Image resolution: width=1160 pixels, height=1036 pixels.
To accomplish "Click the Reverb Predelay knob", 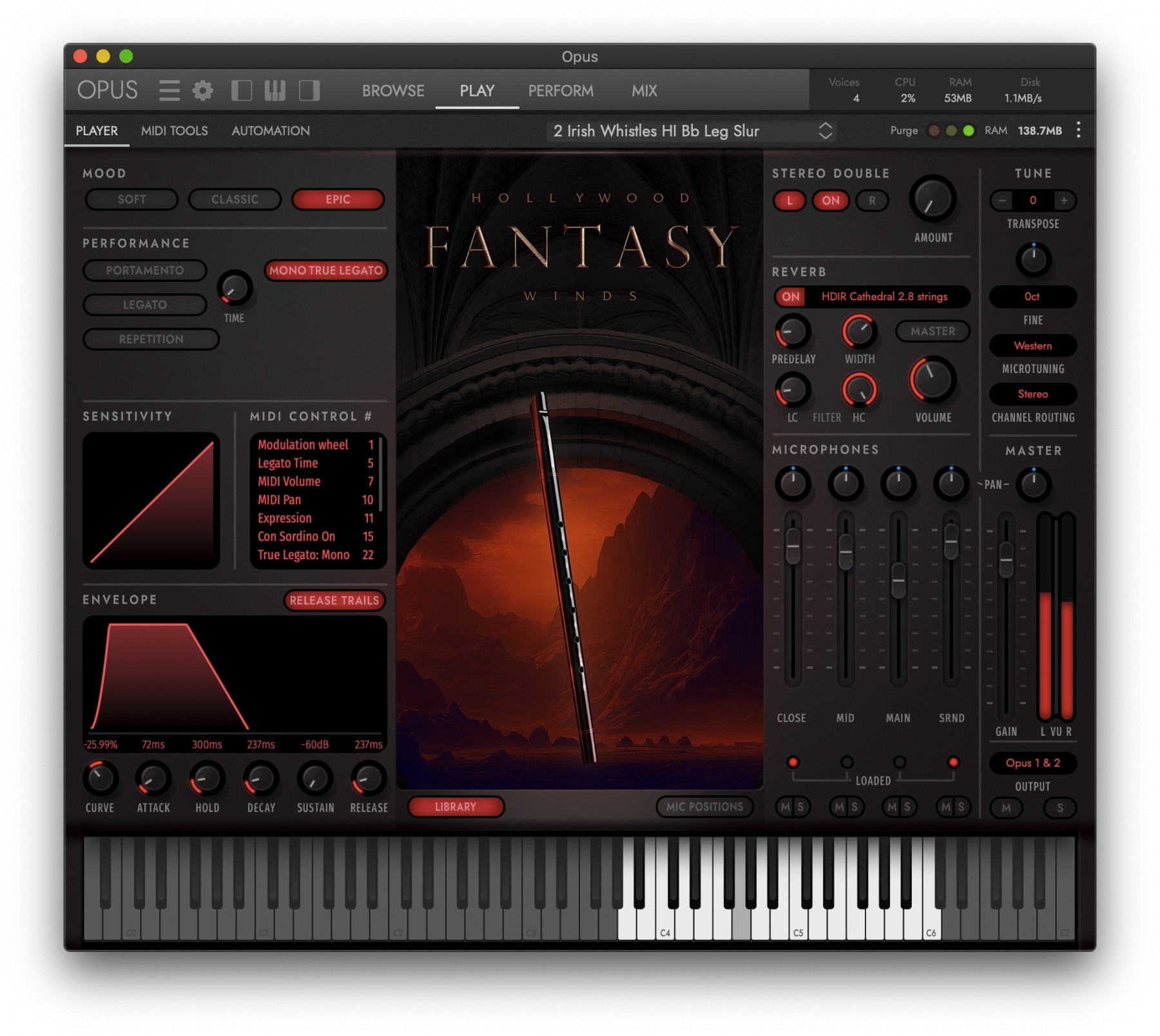I will tap(793, 332).
